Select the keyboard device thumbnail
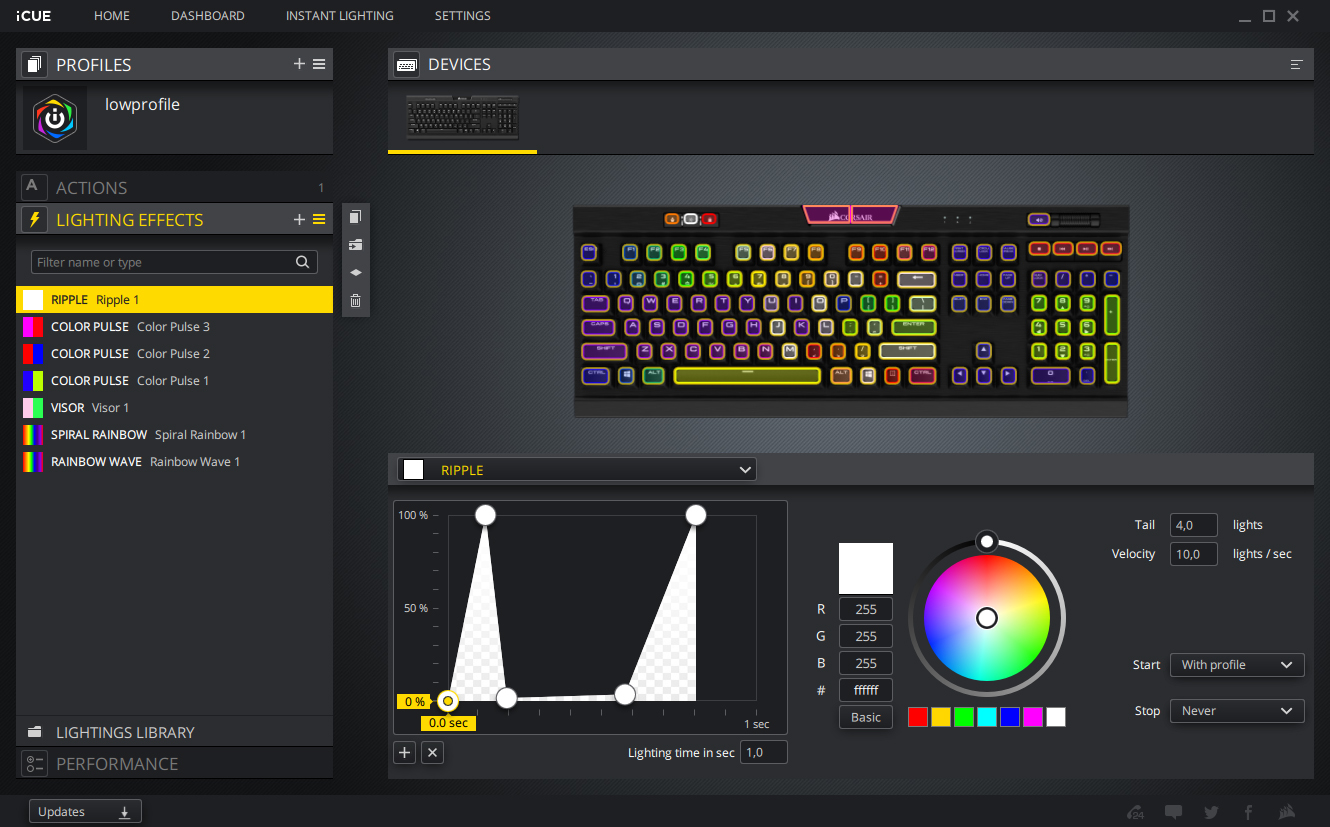The width and height of the screenshot is (1330, 827). (463, 117)
